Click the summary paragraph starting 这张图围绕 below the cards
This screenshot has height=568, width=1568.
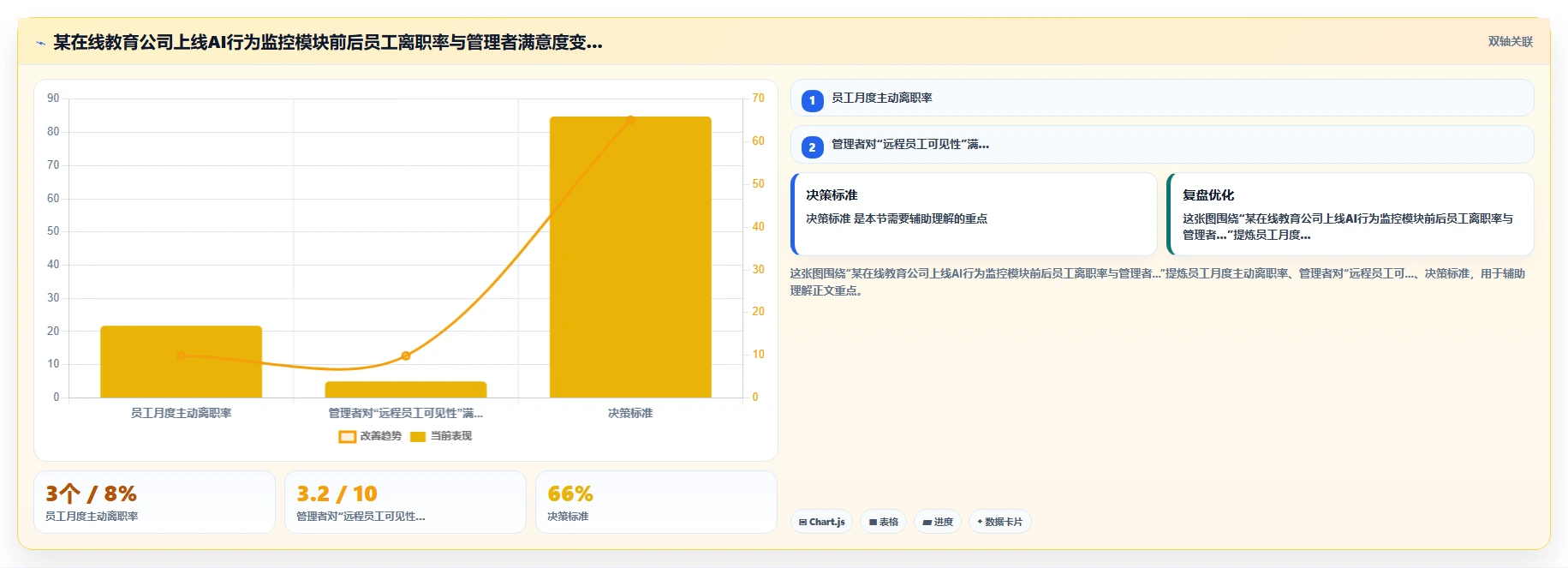pos(1157,282)
